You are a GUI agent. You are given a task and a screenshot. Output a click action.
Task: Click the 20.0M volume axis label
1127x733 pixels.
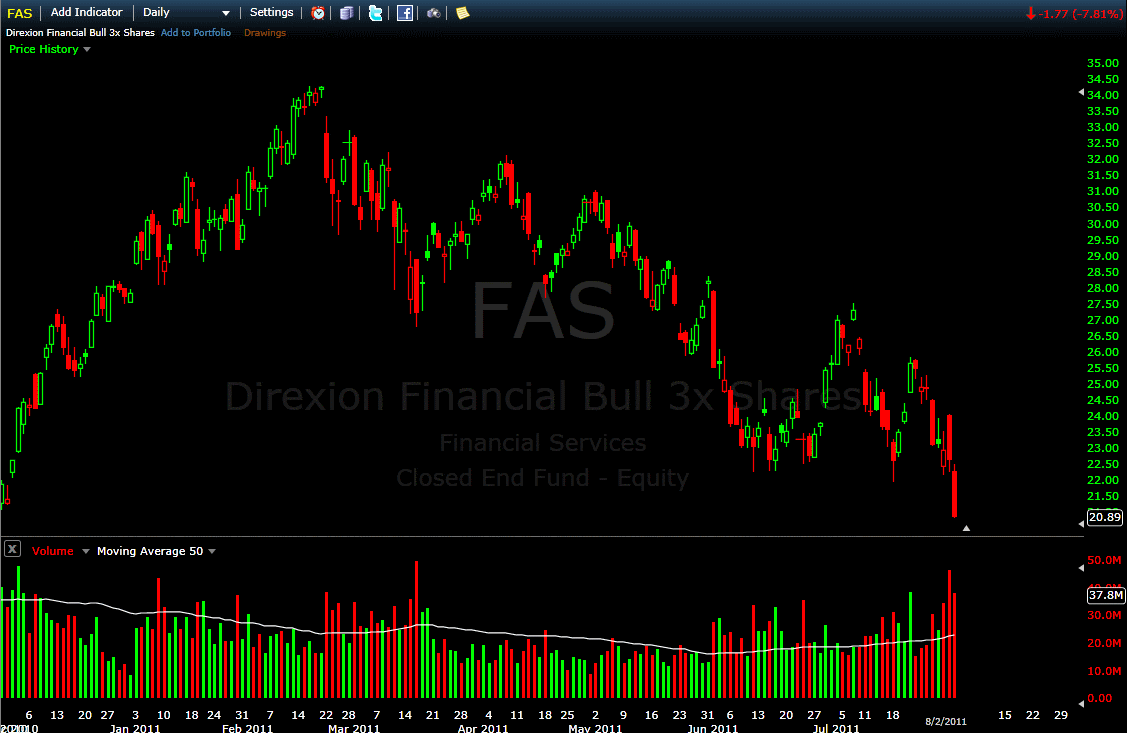1104,643
